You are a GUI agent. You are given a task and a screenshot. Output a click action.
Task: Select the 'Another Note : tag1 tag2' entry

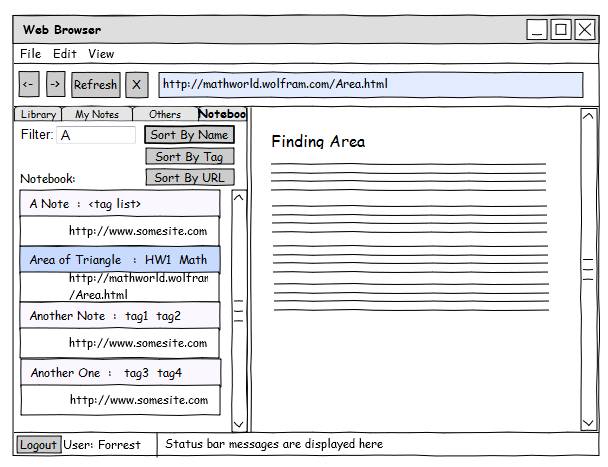pyautogui.click(x=120, y=316)
